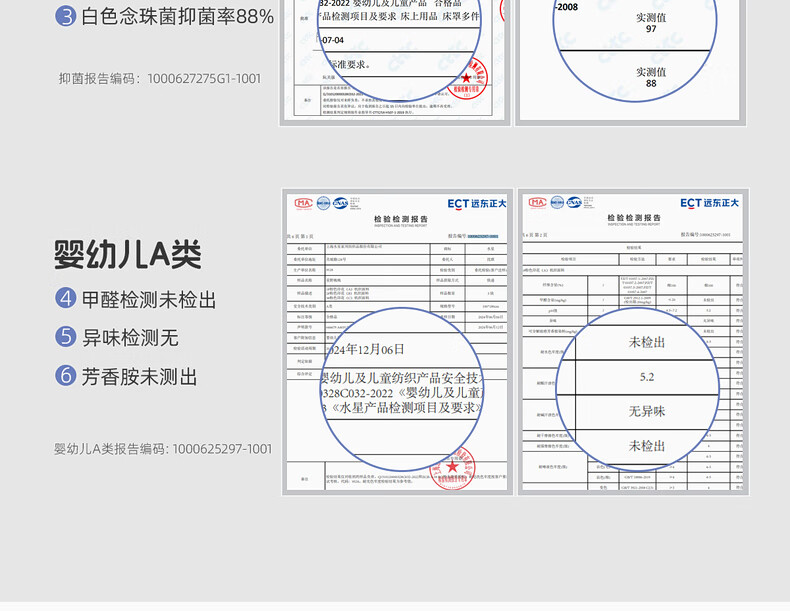Viewport: 790px width, 611px height.
Task: Click the red stamp on the top-left report
Action: [x=466, y=77]
